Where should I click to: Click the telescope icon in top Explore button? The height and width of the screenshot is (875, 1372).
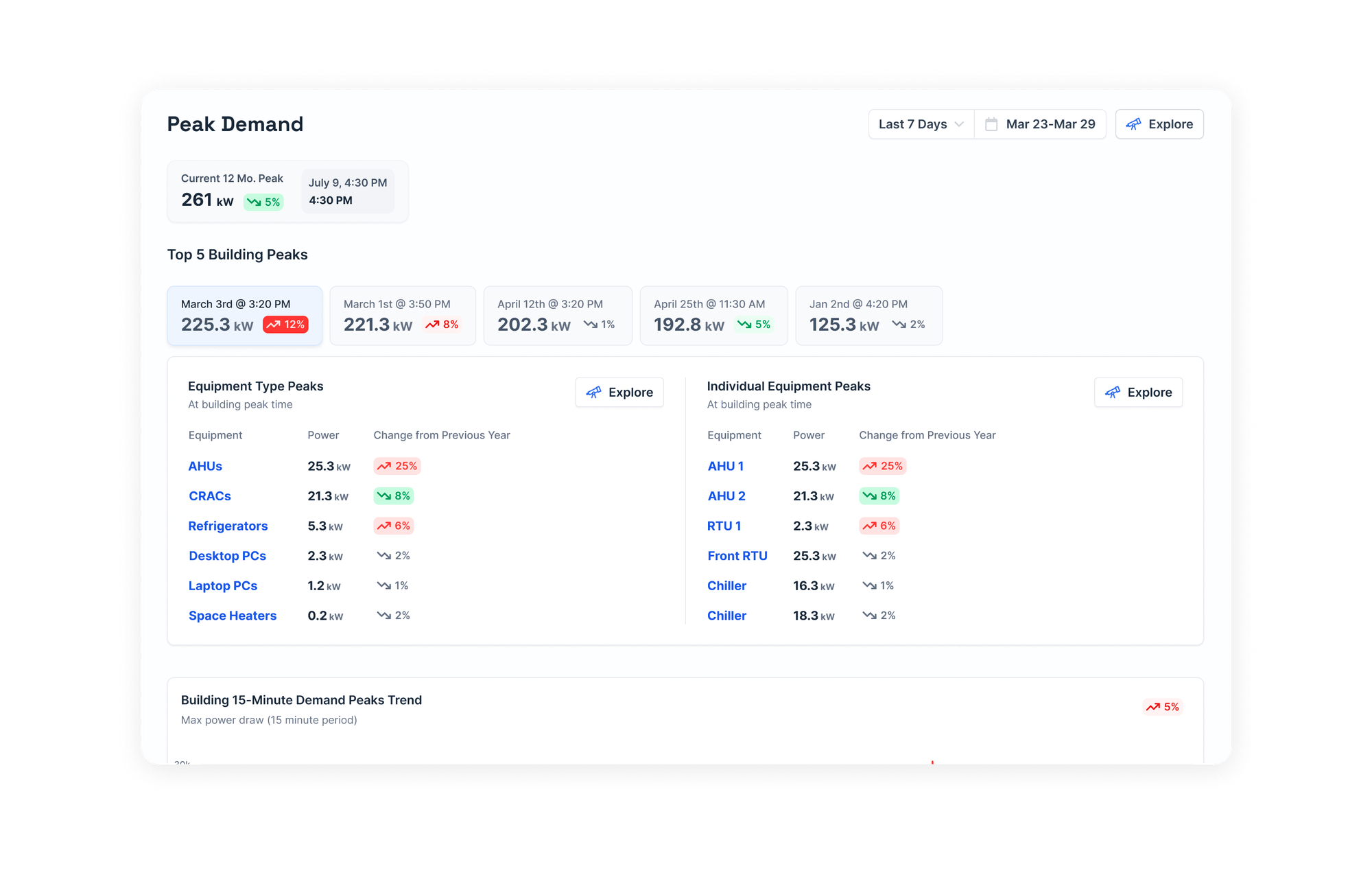pyautogui.click(x=1133, y=124)
